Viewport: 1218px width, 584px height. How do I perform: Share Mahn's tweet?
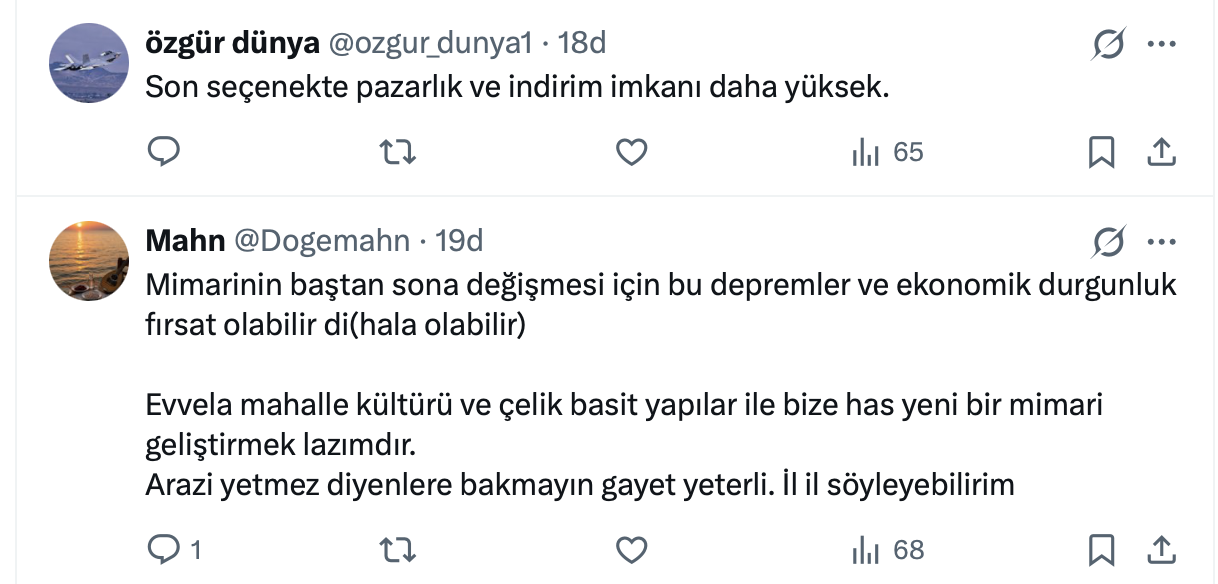point(1159,549)
